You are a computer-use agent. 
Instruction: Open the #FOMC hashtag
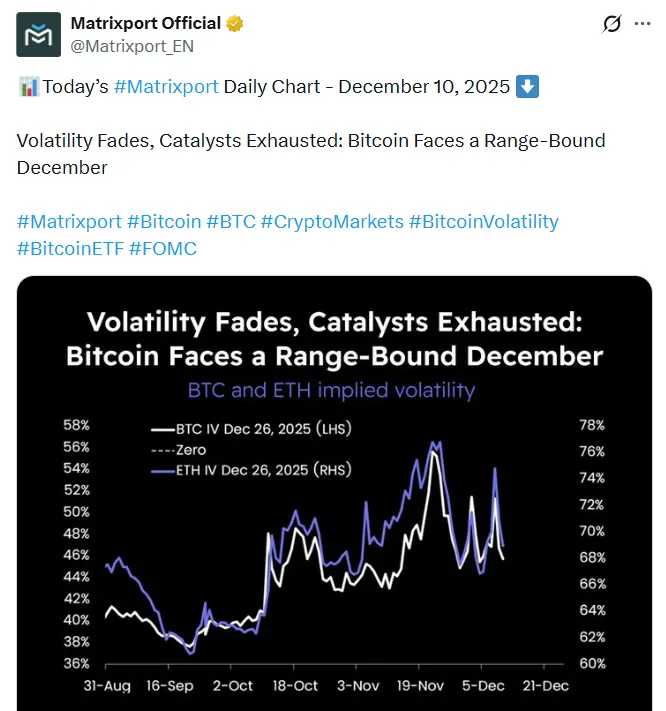[x=163, y=248]
